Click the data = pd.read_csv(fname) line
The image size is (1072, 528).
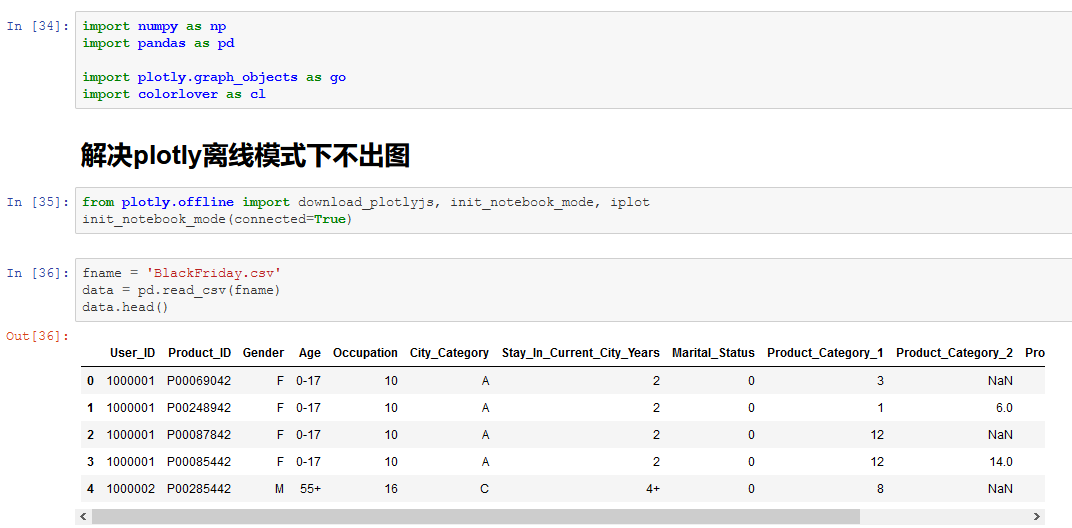(x=182, y=290)
